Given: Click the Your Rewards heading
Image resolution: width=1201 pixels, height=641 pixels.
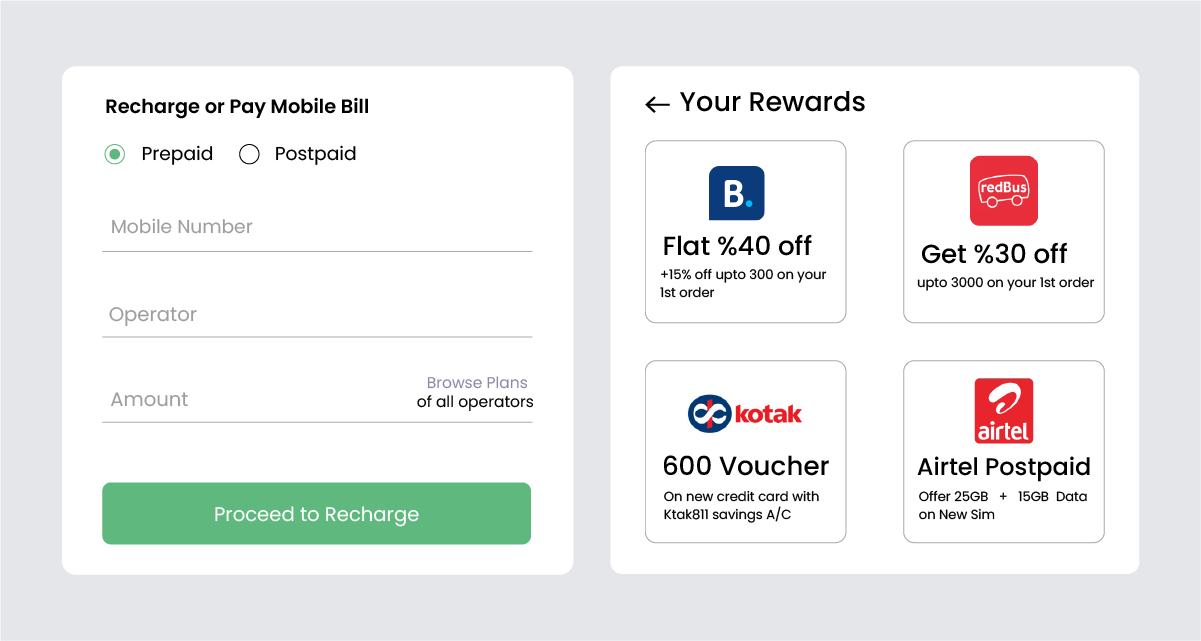Looking at the screenshot, I should 772,102.
